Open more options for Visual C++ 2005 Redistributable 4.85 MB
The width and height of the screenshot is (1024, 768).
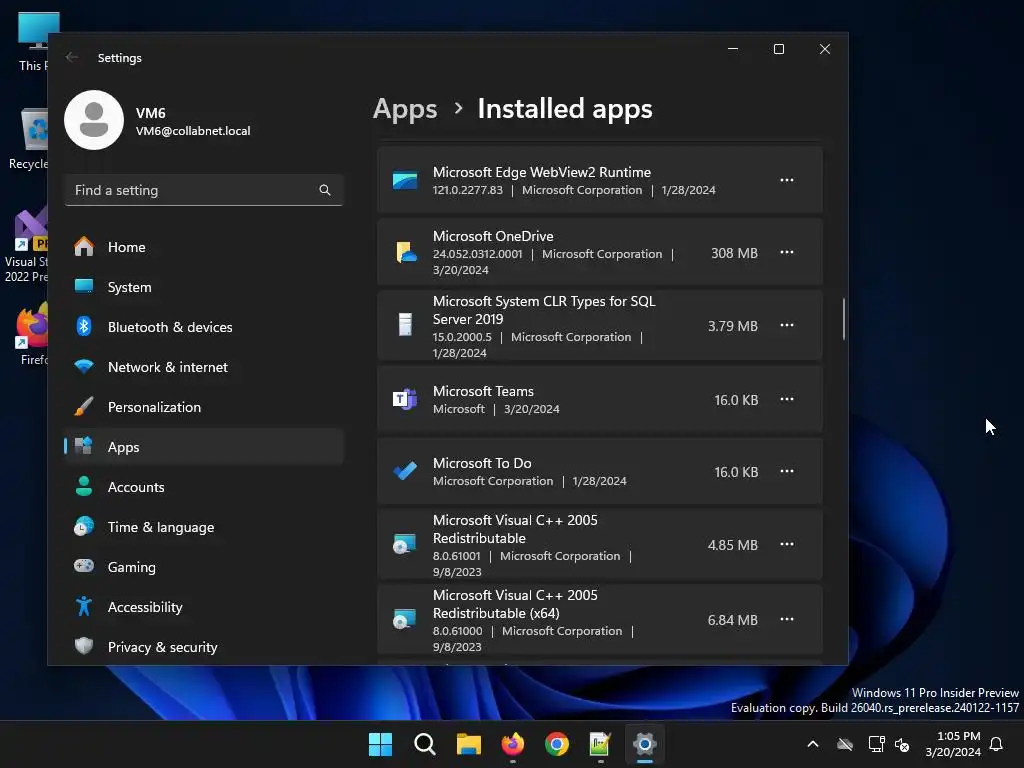coord(787,545)
